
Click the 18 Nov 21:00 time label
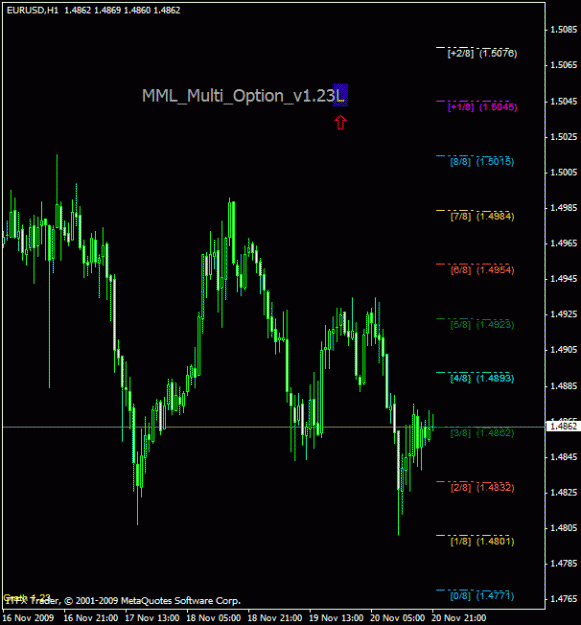275,618
